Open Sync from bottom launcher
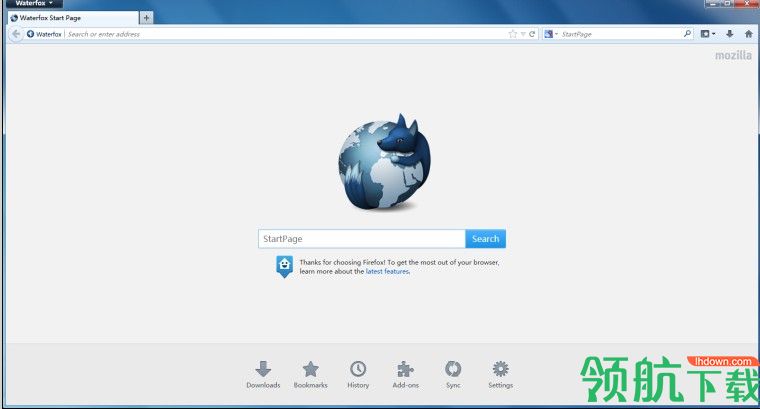This screenshot has height=409, width=760. coord(453,375)
